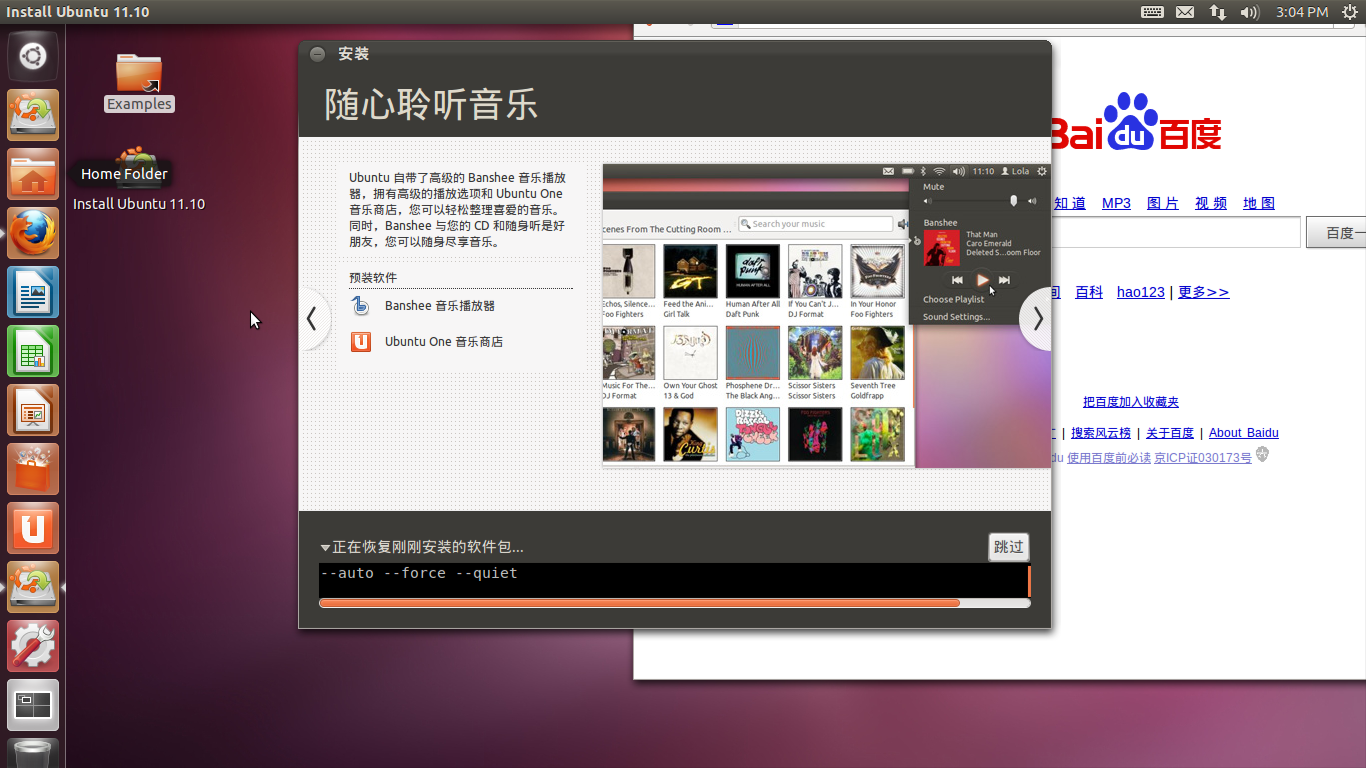The image size is (1366, 768).
Task: Open the MP3 link on Baidu
Action: [1116, 203]
